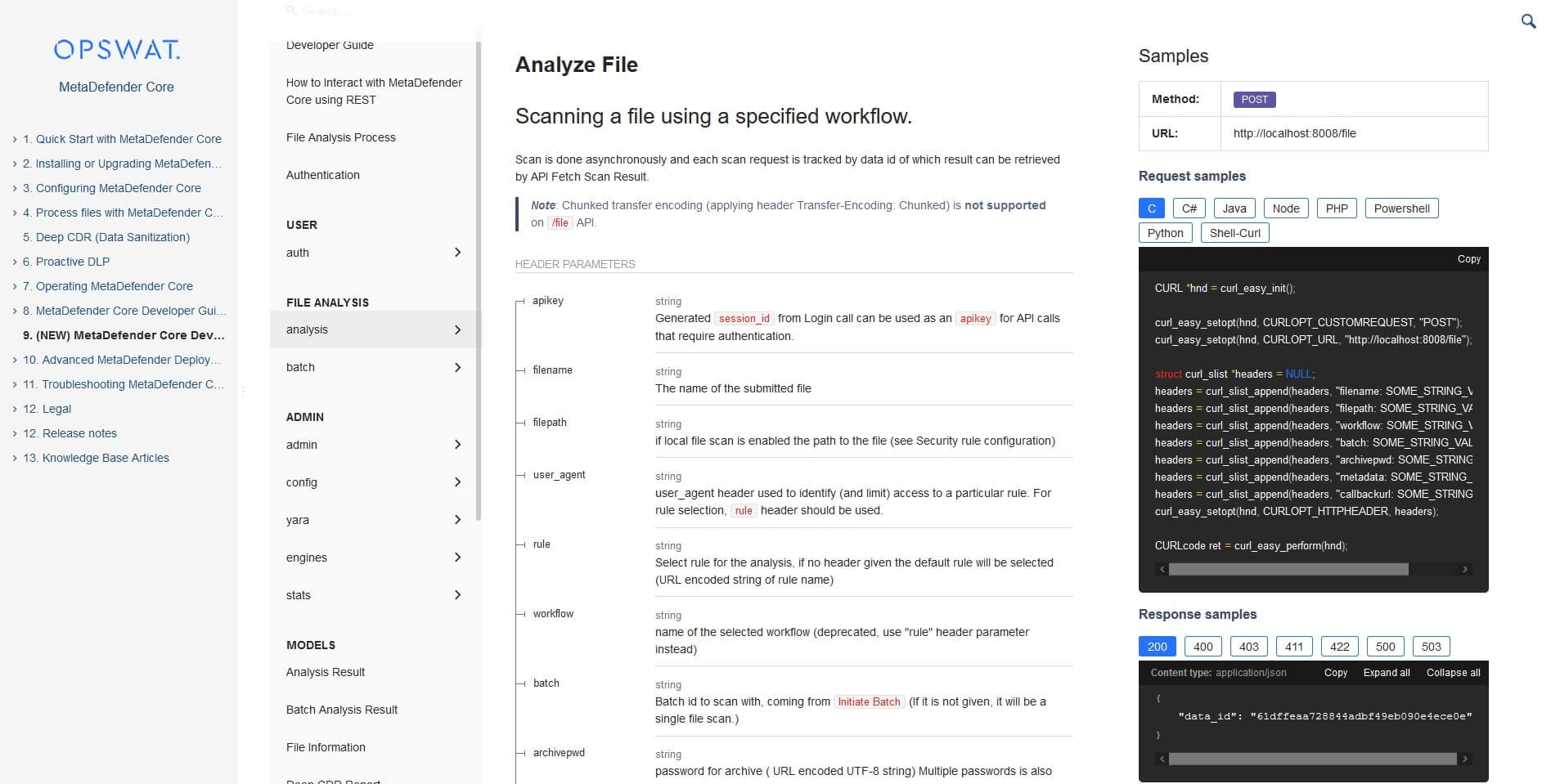
Task: Expand the admin section chevron
Action: [x=457, y=445]
